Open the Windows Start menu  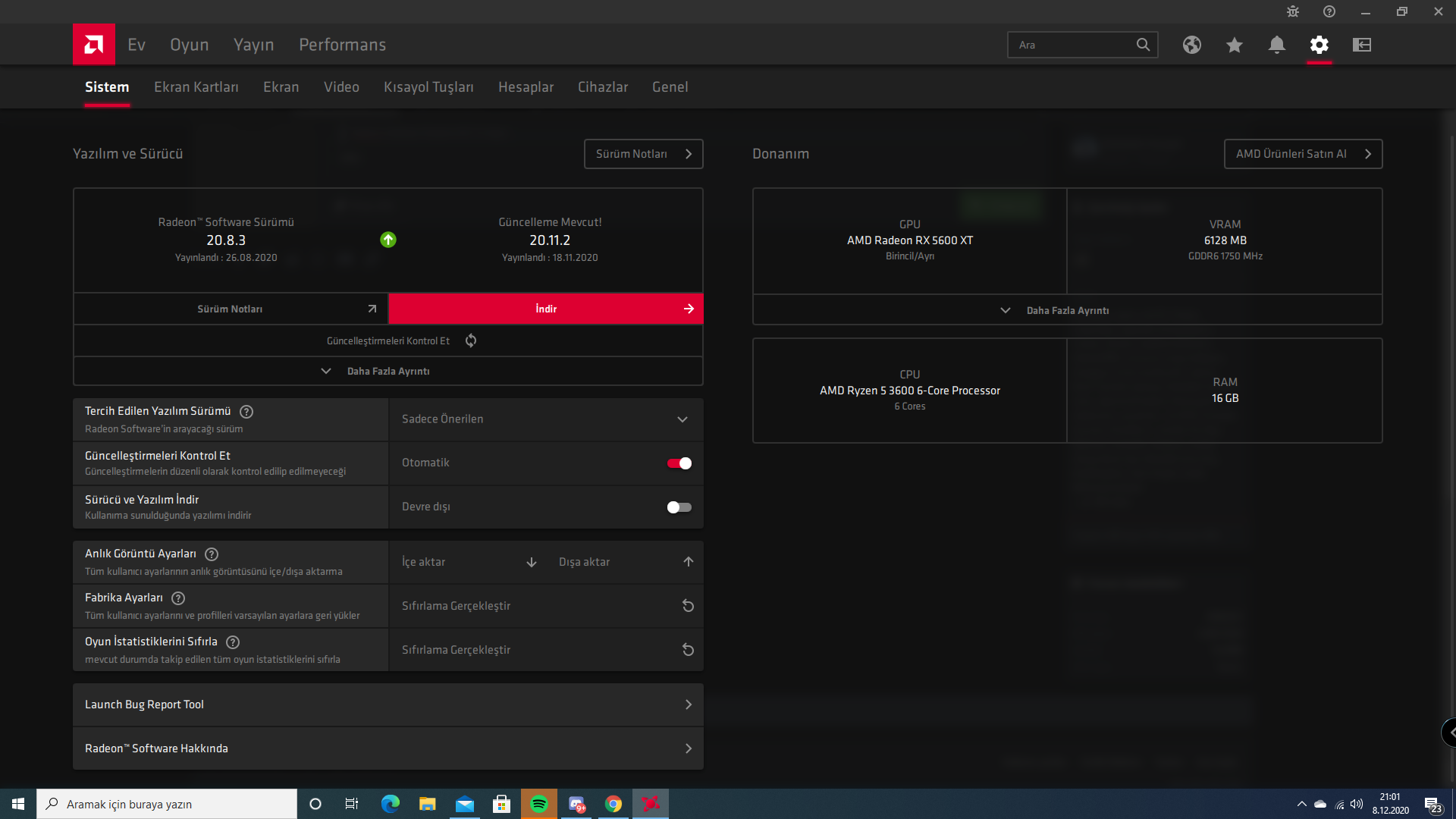point(18,804)
